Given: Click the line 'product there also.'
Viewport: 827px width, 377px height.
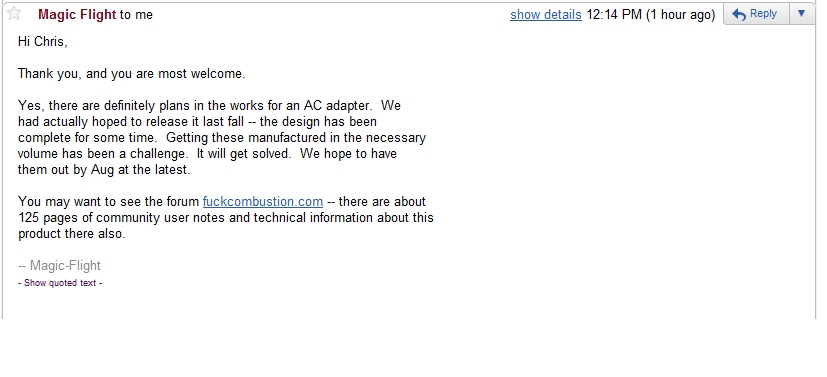Looking at the screenshot, I should [72, 234].
